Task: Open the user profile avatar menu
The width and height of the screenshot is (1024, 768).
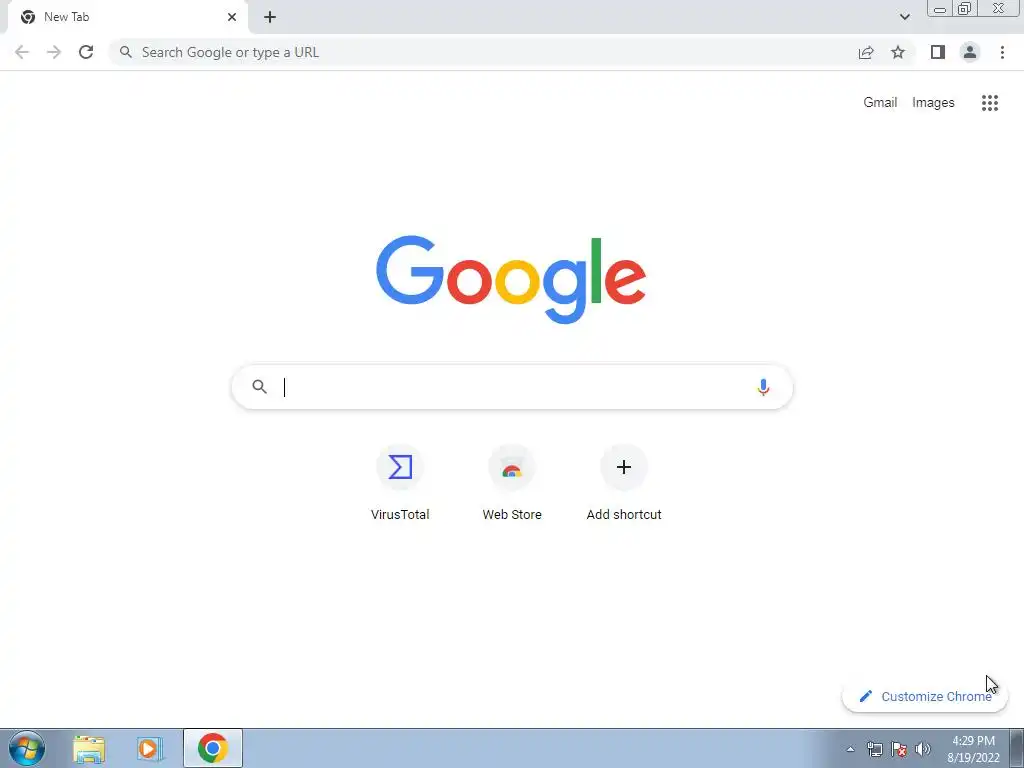Action: [x=970, y=52]
